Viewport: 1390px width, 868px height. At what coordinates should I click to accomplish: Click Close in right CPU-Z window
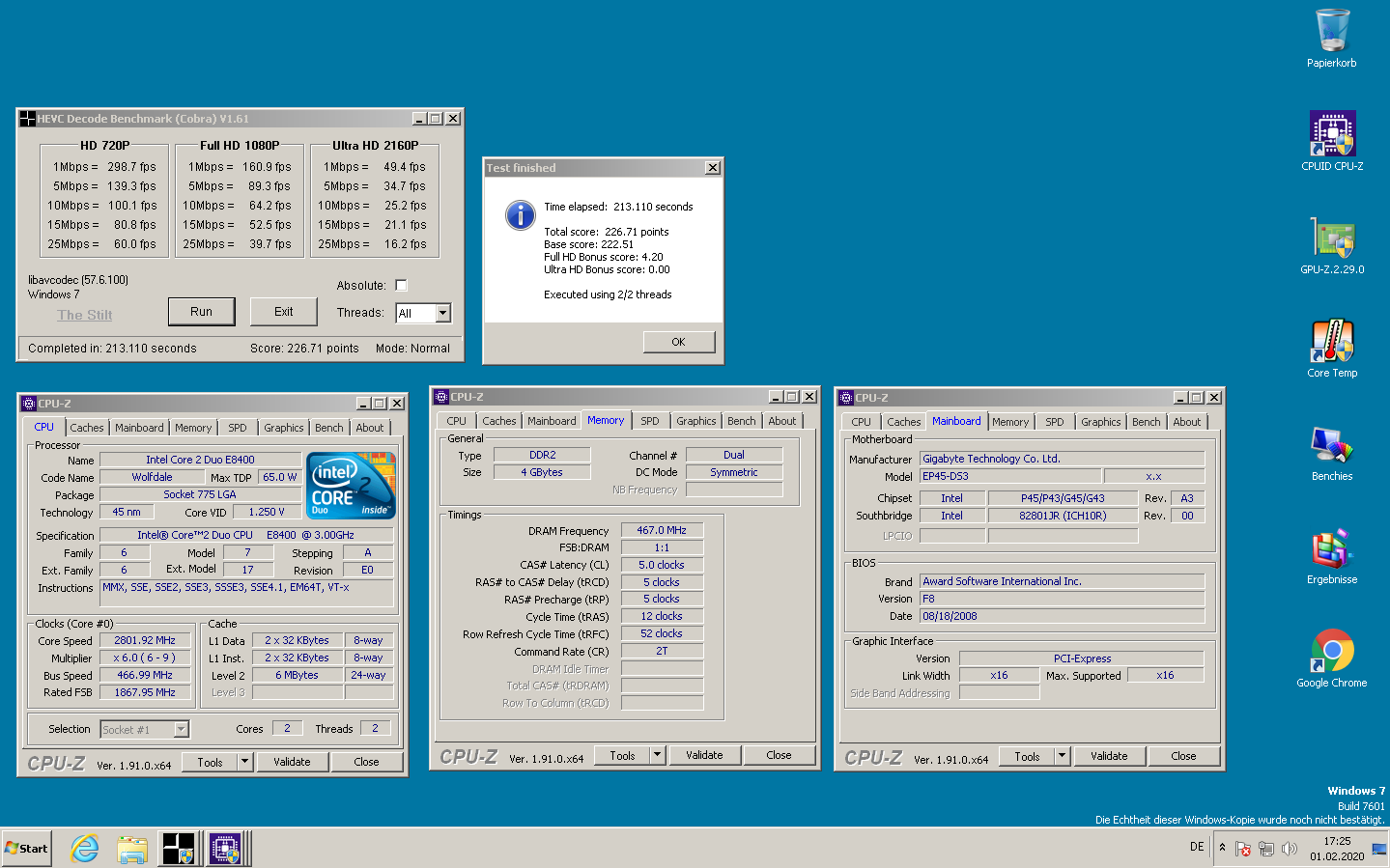click(1183, 756)
